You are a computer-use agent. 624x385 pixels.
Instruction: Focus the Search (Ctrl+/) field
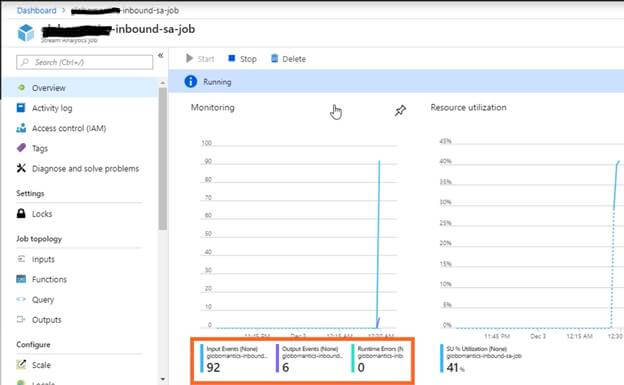click(84, 62)
